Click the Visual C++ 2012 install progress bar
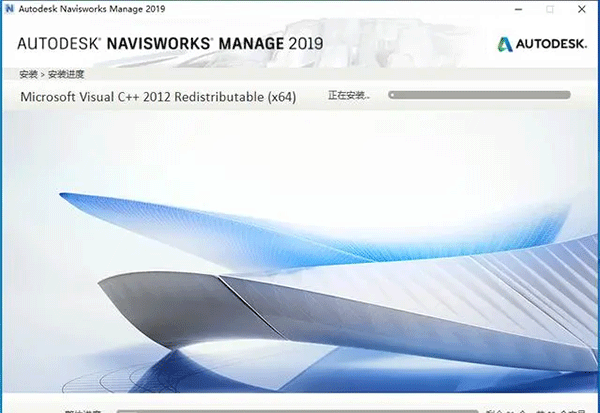 (x=479, y=95)
